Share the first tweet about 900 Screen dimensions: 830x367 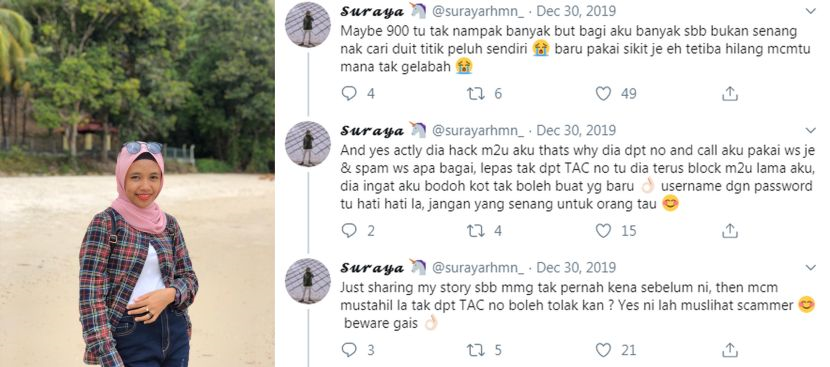(x=729, y=94)
